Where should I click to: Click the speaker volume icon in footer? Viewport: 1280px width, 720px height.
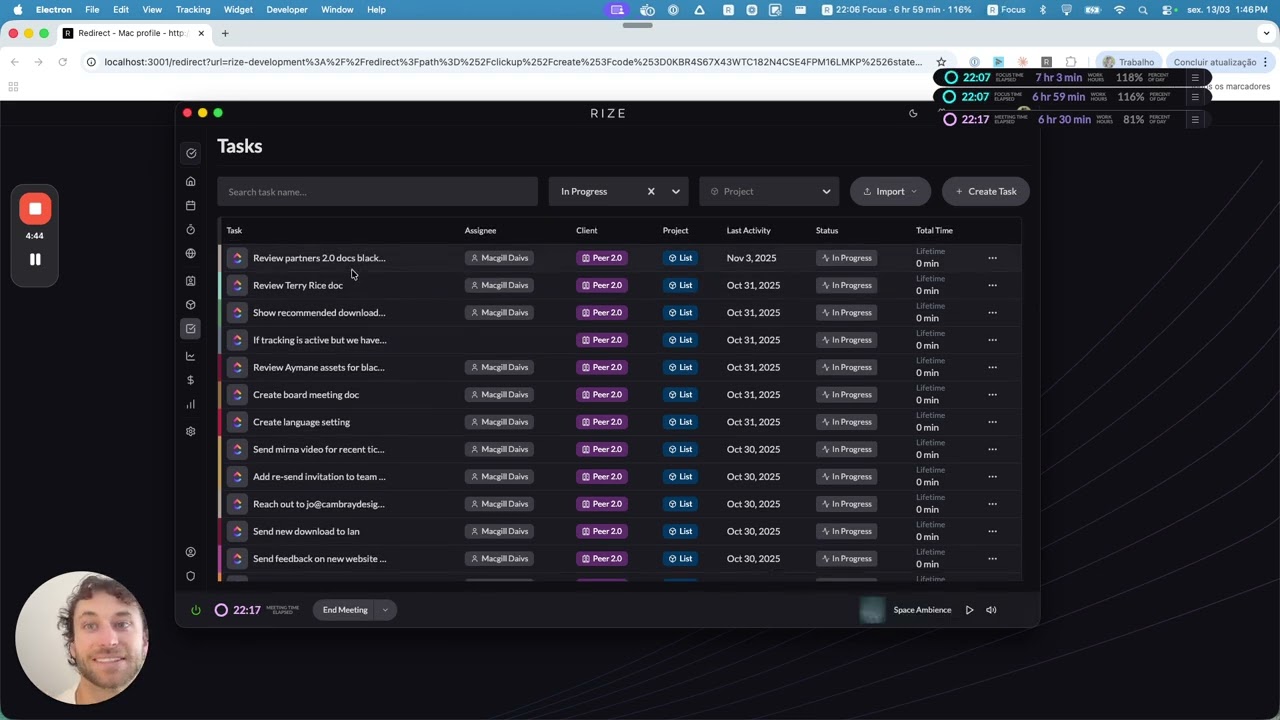[x=991, y=610]
